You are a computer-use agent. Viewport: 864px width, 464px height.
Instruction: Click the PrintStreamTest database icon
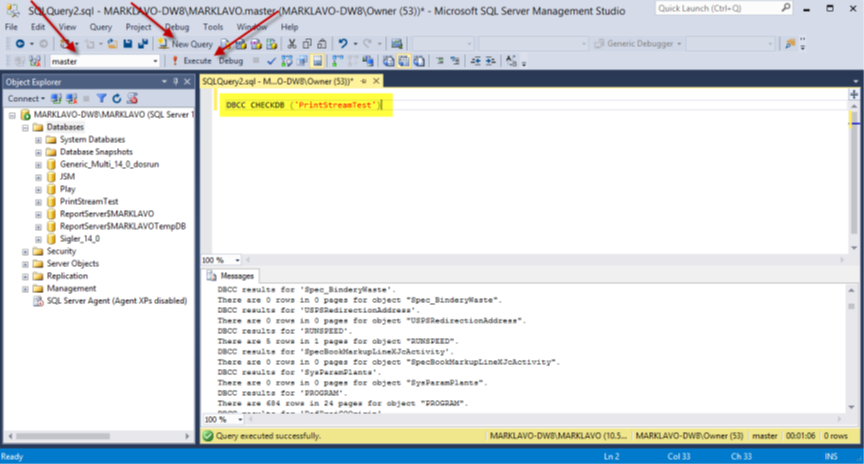tap(51, 201)
